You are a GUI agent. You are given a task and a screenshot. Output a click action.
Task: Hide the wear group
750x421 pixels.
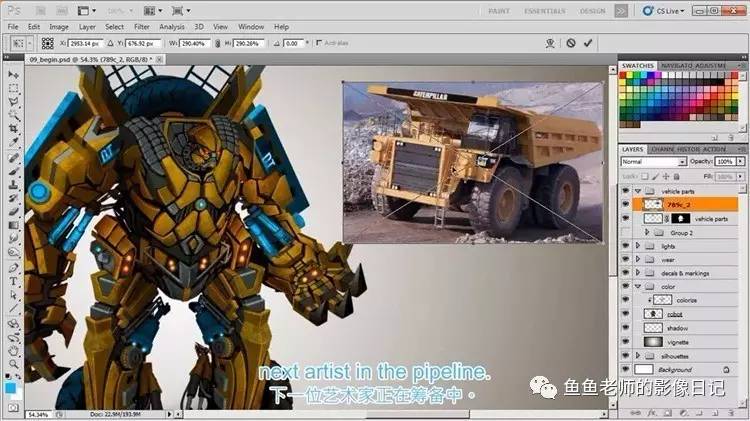tap(625, 259)
